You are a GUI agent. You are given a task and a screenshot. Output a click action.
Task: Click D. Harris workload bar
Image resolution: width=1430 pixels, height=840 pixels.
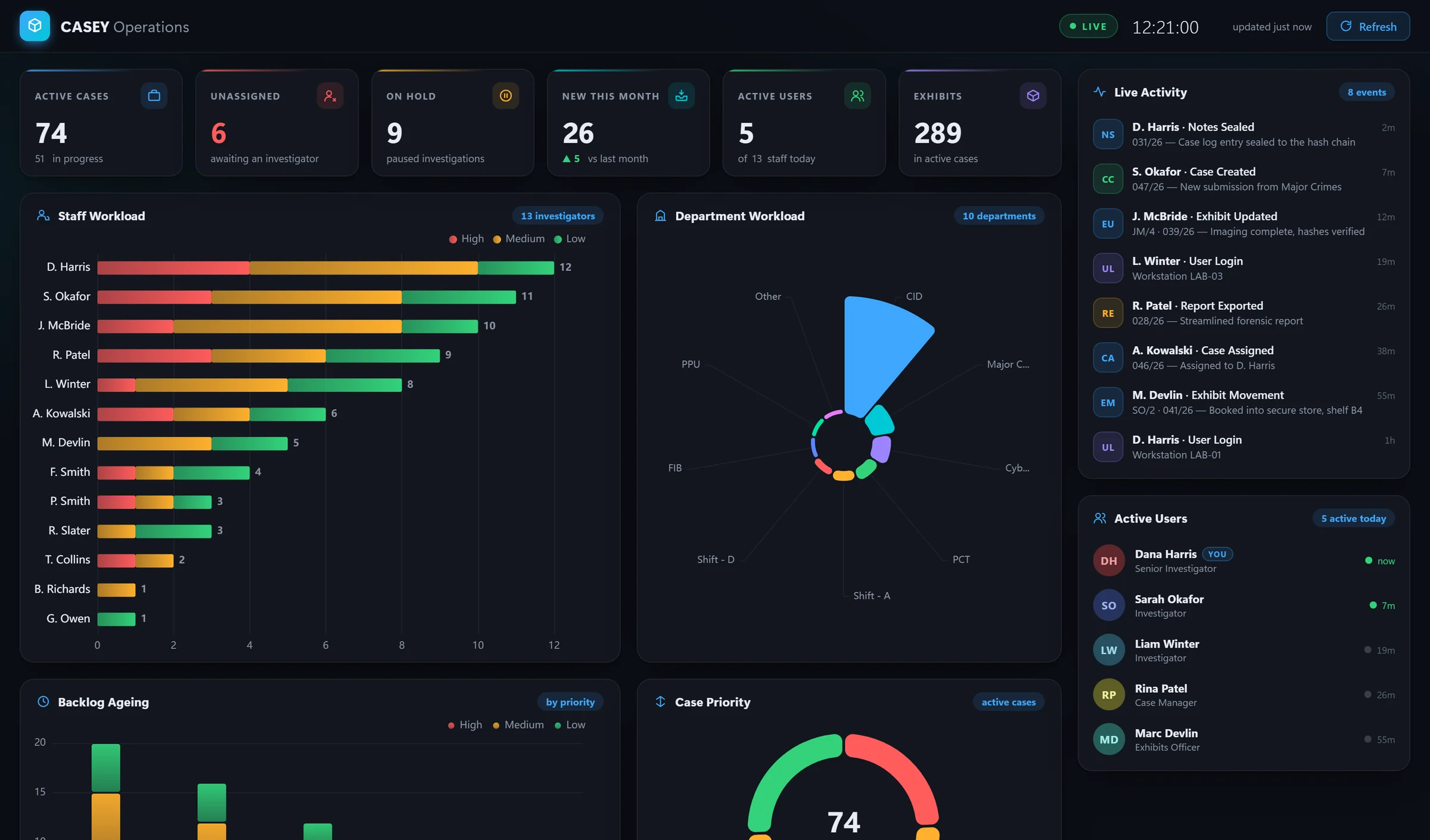tap(325, 267)
